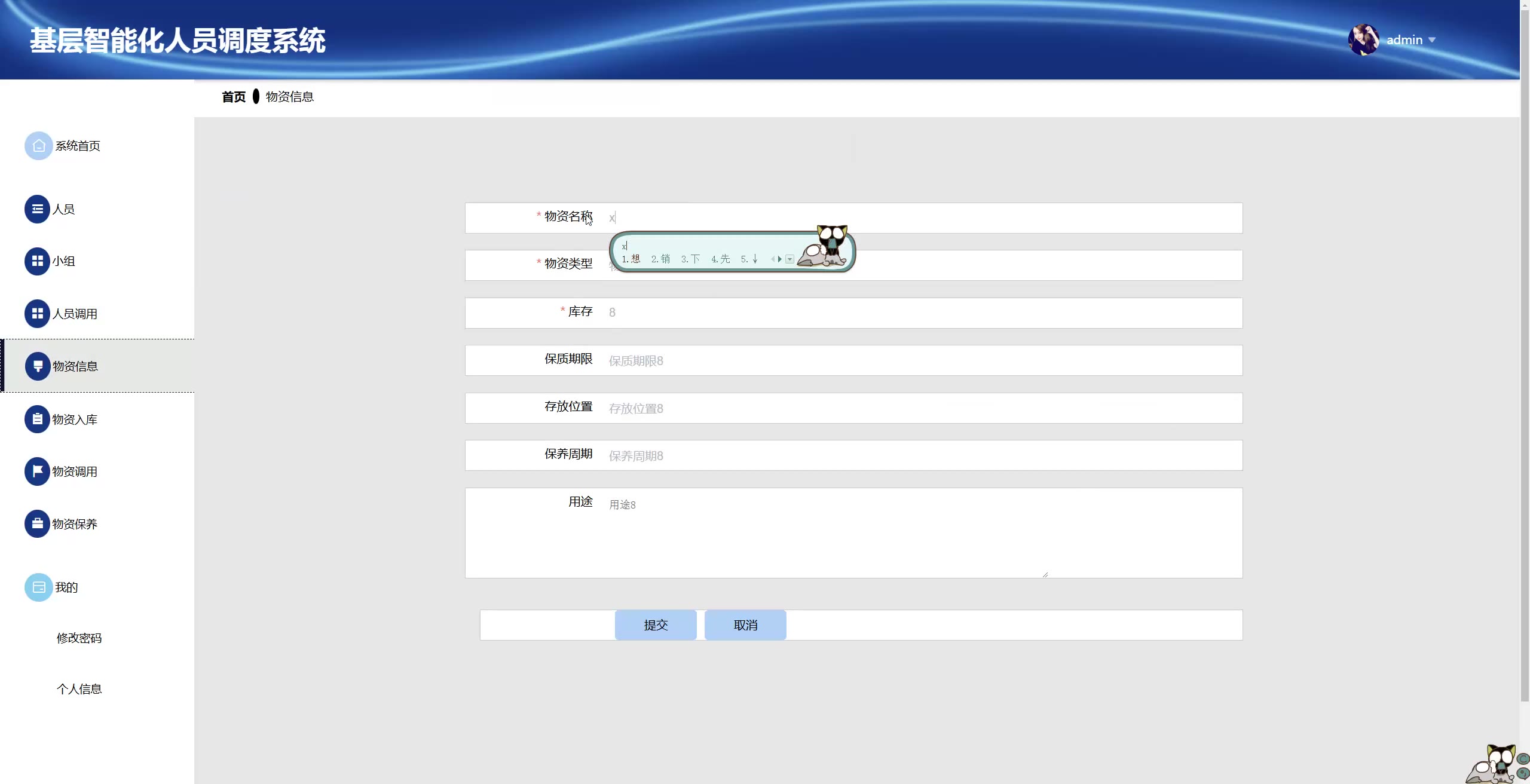Click the 我的 wallet icon
The width and height of the screenshot is (1530, 784).
(38, 587)
